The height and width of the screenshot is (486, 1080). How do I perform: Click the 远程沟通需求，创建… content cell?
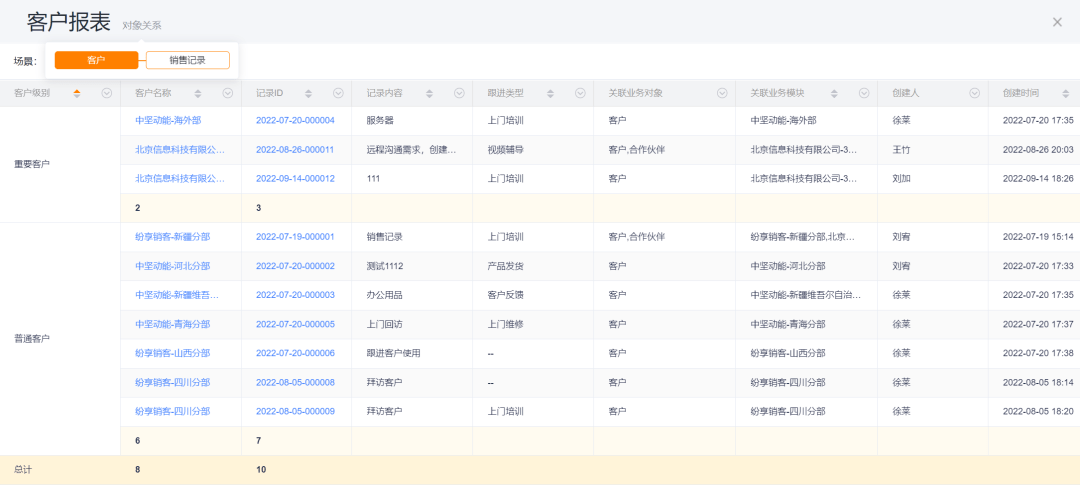click(x=412, y=149)
